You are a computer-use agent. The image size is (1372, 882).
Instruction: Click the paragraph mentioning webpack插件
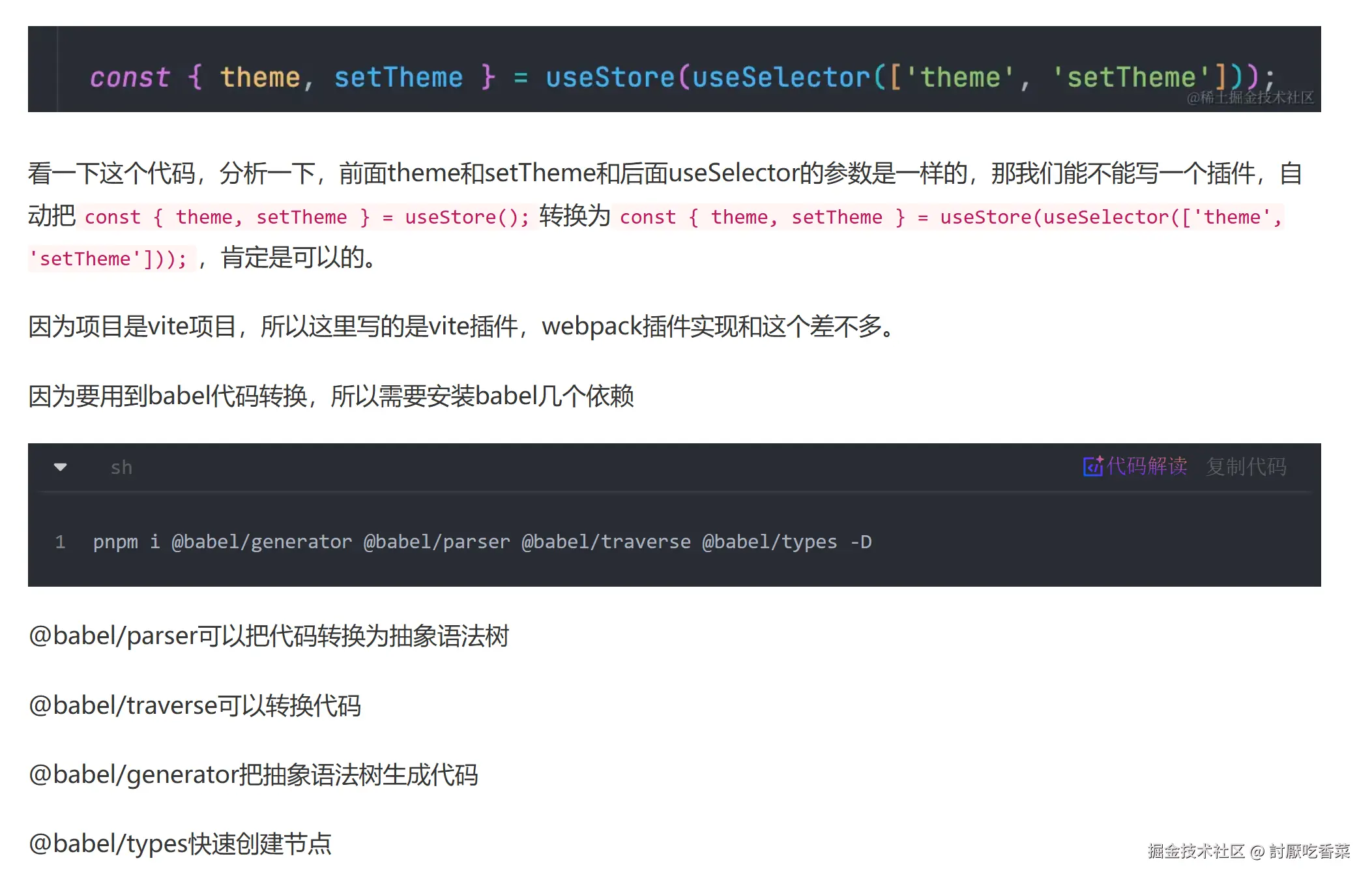[x=463, y=326]
